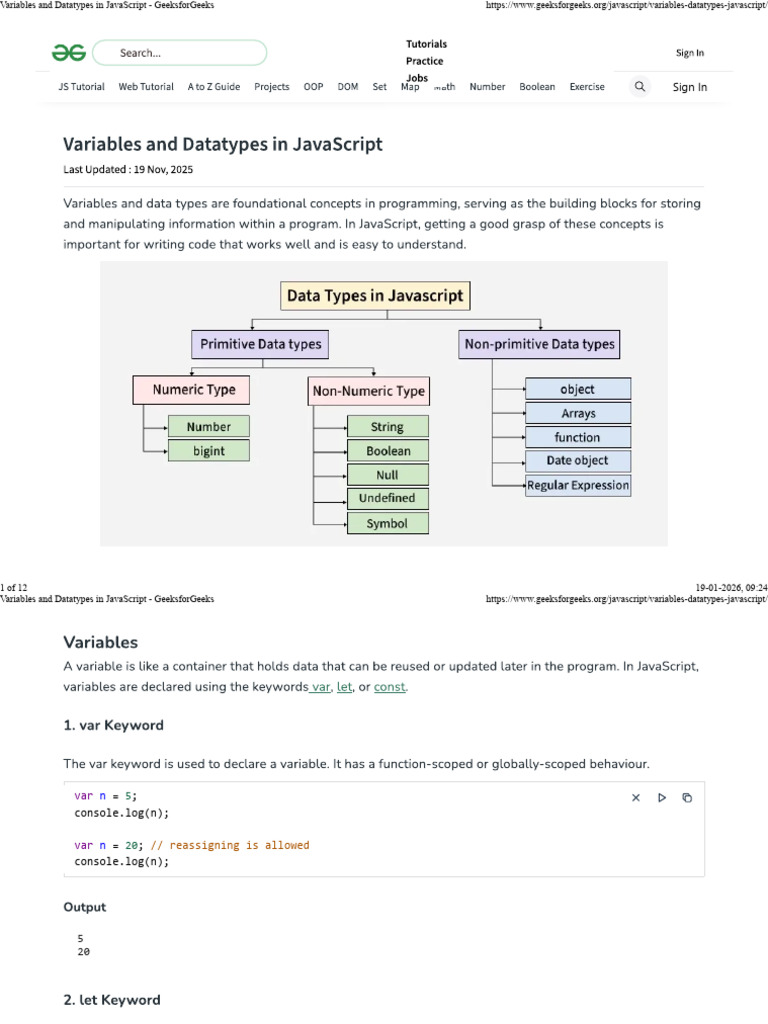Copy the var code snippet
Image resolution: width=768 pixels, height=1024 pixels.
click(x=687, y=797)
